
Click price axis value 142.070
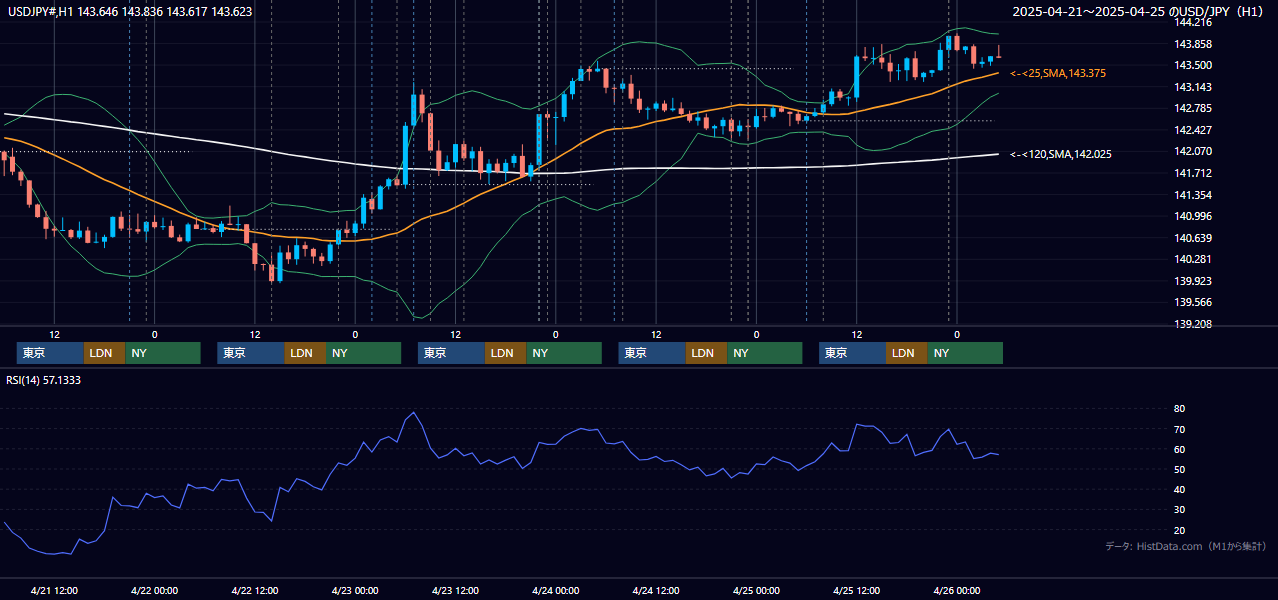pyautogui.click(x=1194, y=151)
